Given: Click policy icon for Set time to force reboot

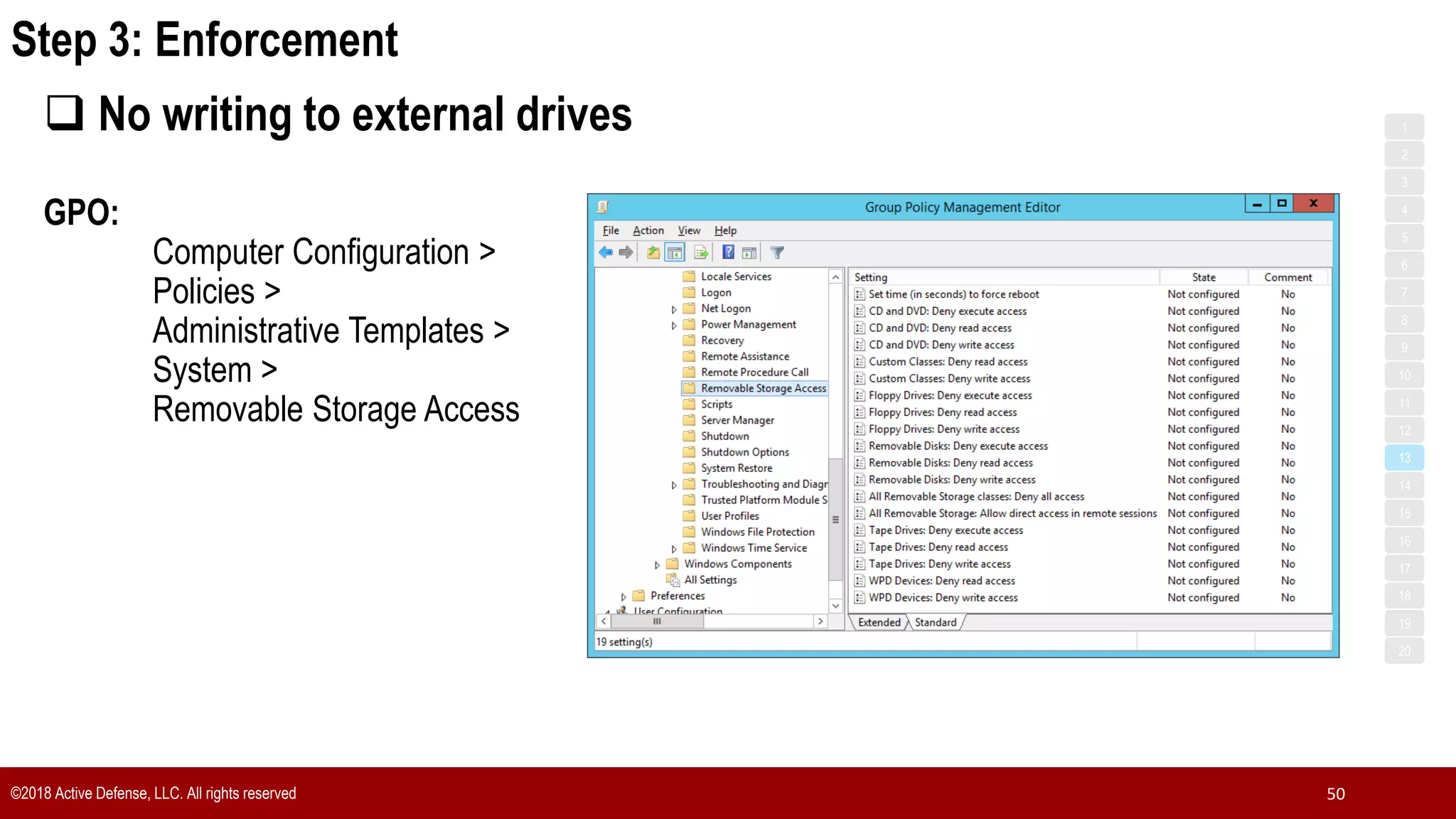Looking at the screenshot, I should point(860,294).
